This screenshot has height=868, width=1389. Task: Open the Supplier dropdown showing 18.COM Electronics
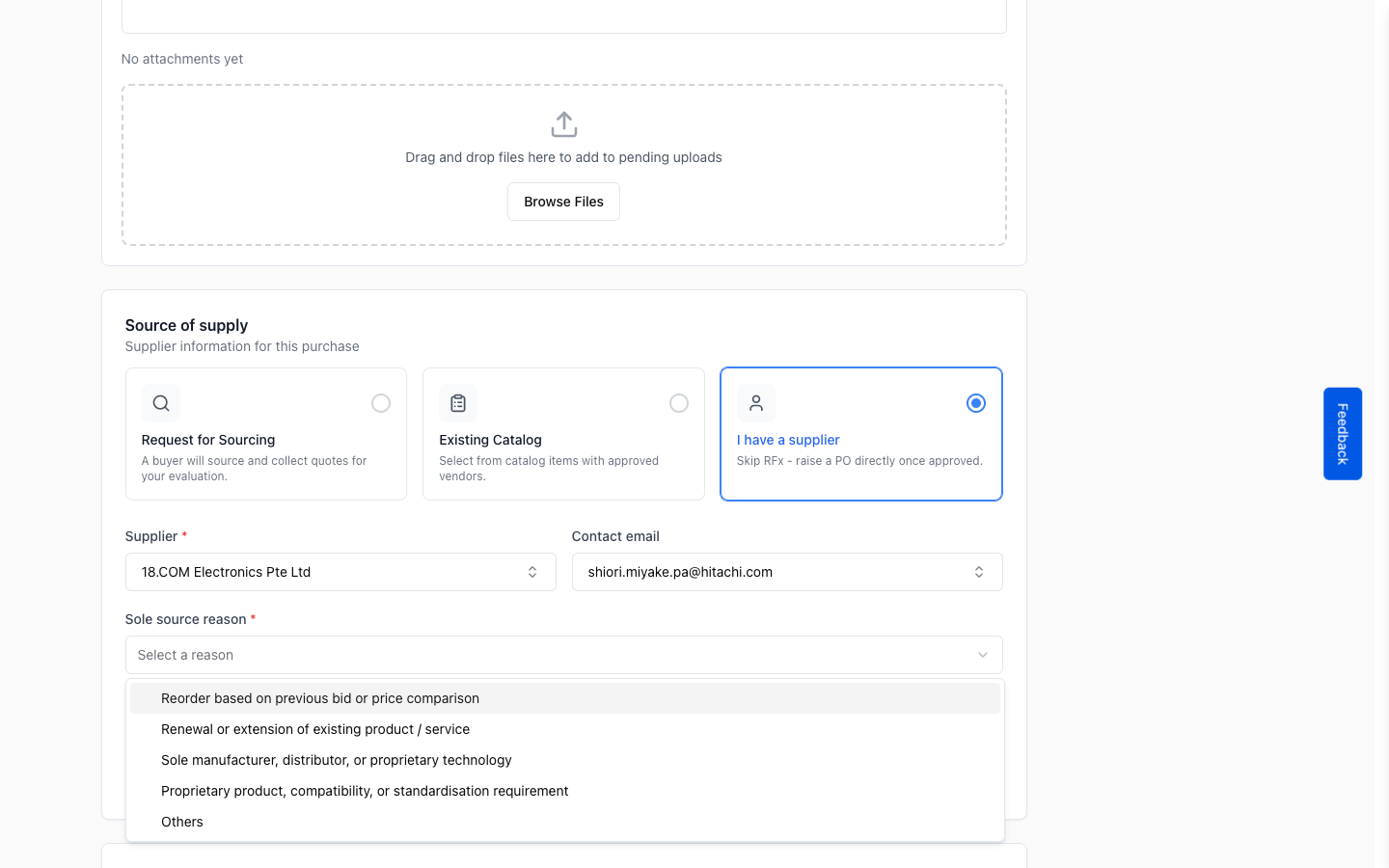click(340, 572)
